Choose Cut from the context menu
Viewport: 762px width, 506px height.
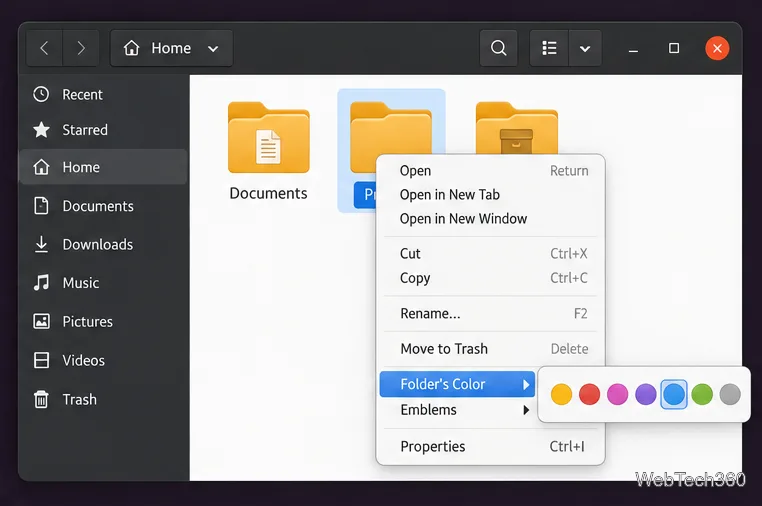[491, 253]
